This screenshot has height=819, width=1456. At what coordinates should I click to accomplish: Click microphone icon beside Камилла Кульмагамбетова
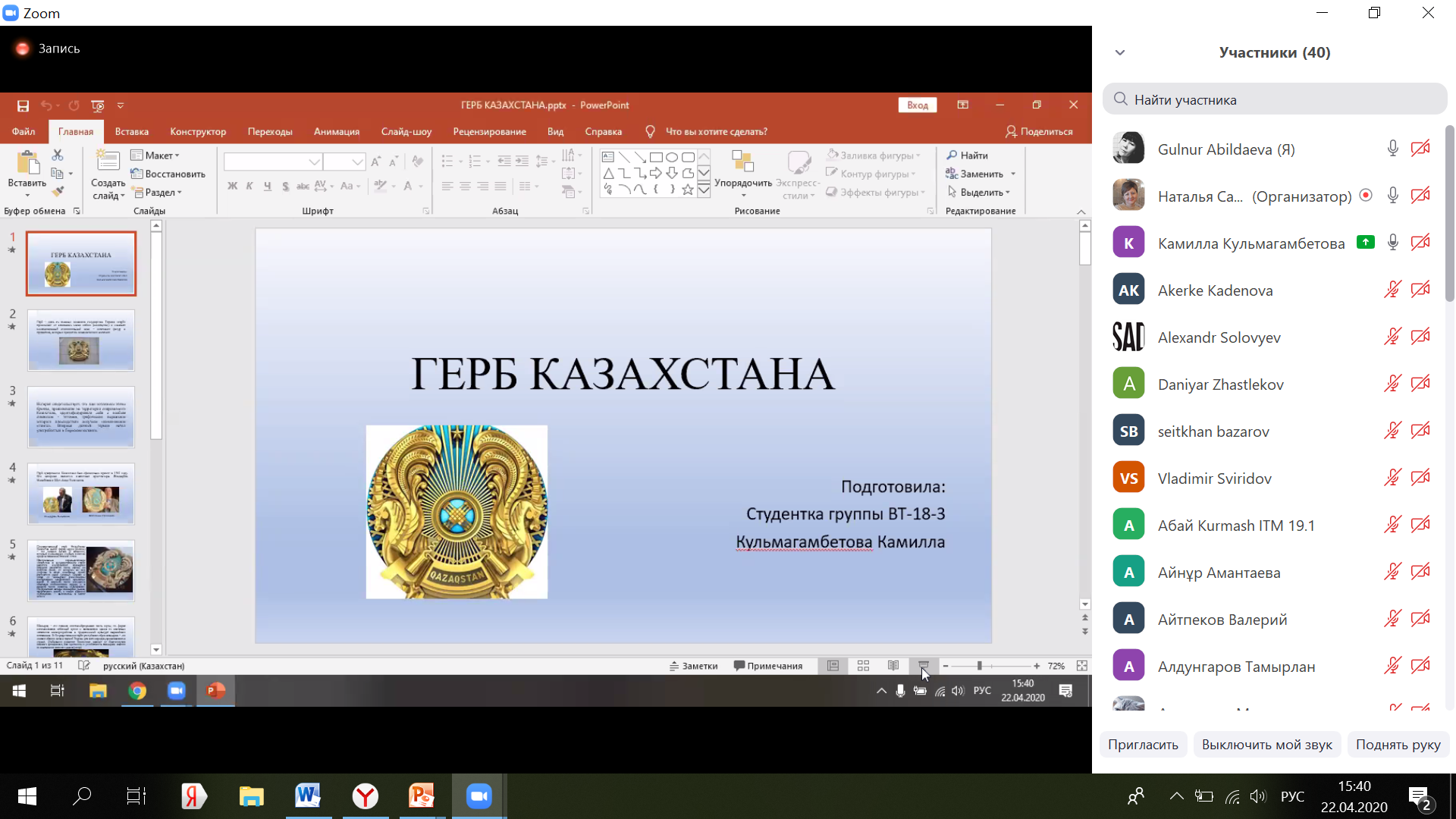point(1393,243)
